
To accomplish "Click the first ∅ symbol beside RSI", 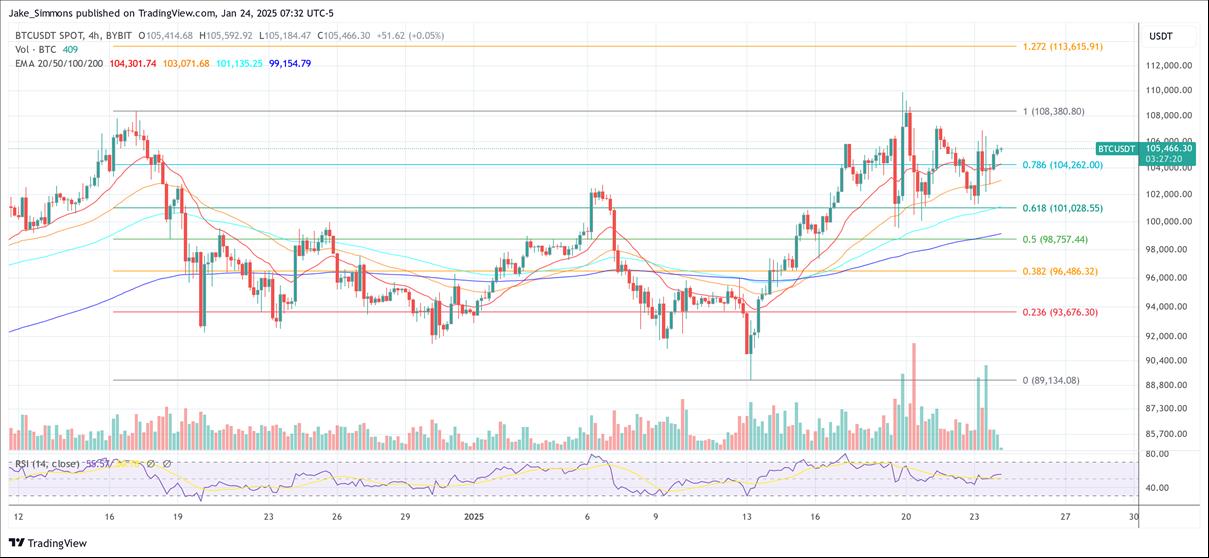I will 149,464.
